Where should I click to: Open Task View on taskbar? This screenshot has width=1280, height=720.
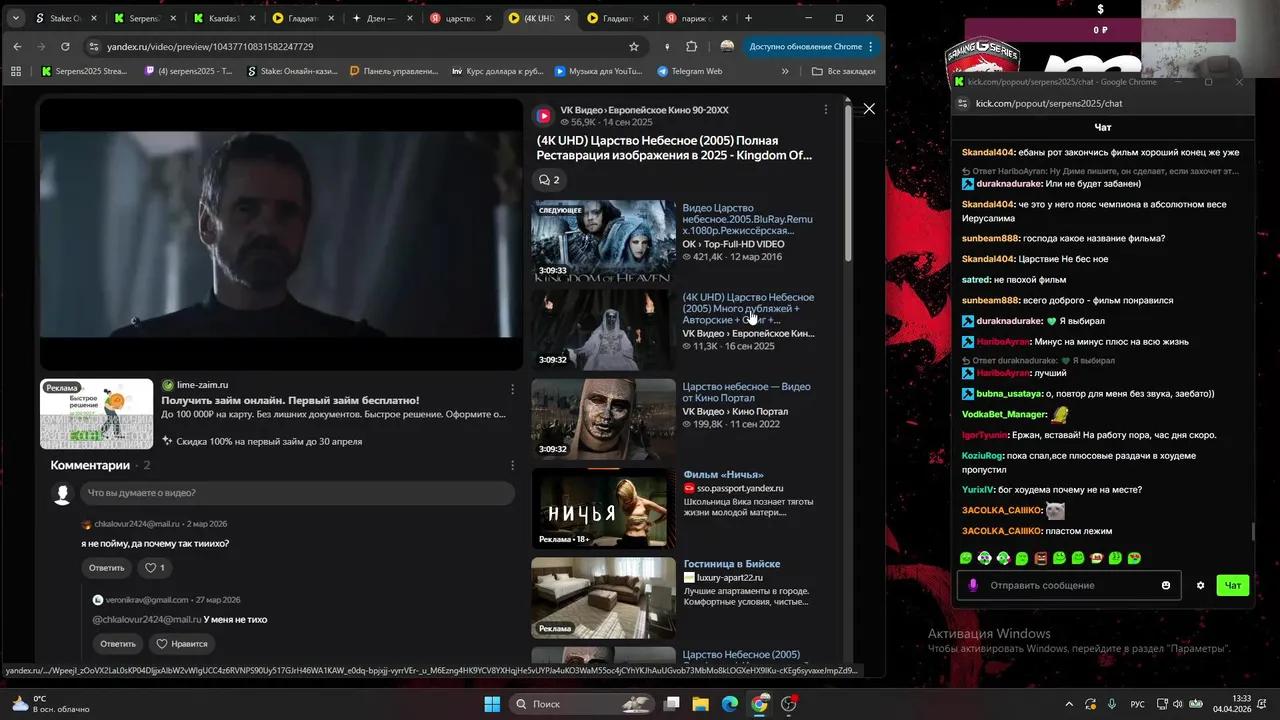point(672,704)
